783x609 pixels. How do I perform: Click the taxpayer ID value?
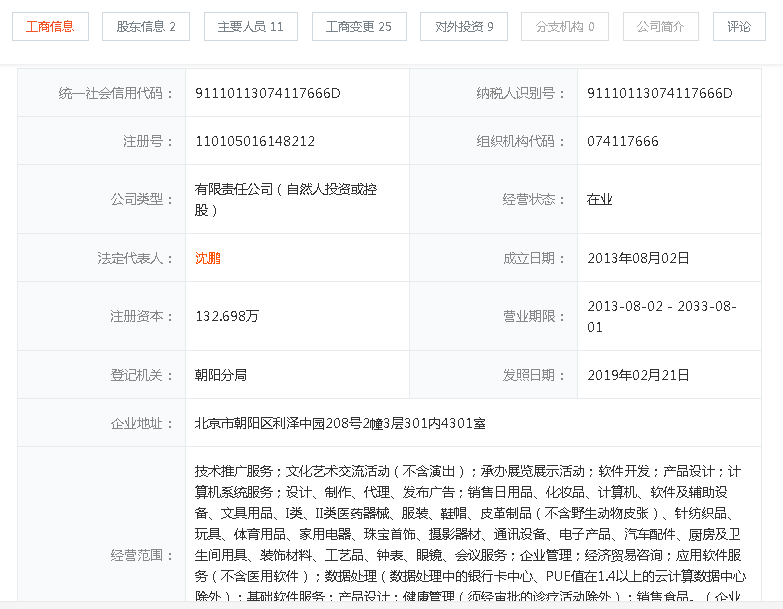click(660, 93)
